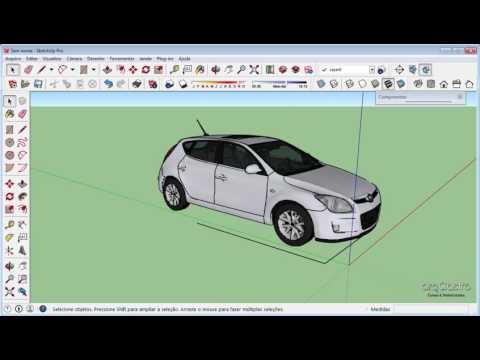Click the New file icon

point(13,84)
